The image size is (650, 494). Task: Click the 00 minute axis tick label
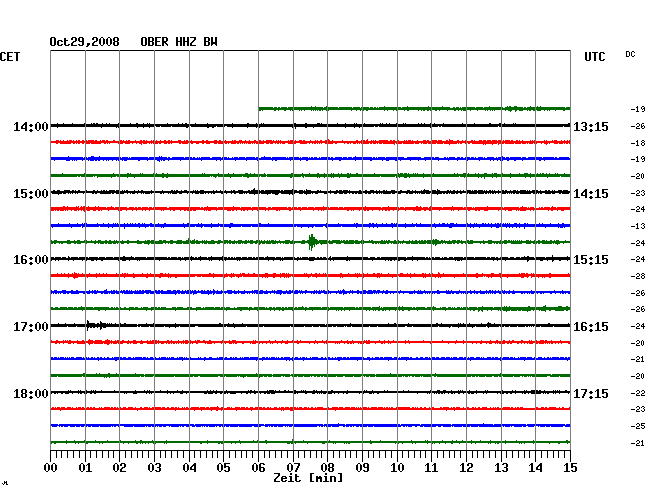point(51,467)
